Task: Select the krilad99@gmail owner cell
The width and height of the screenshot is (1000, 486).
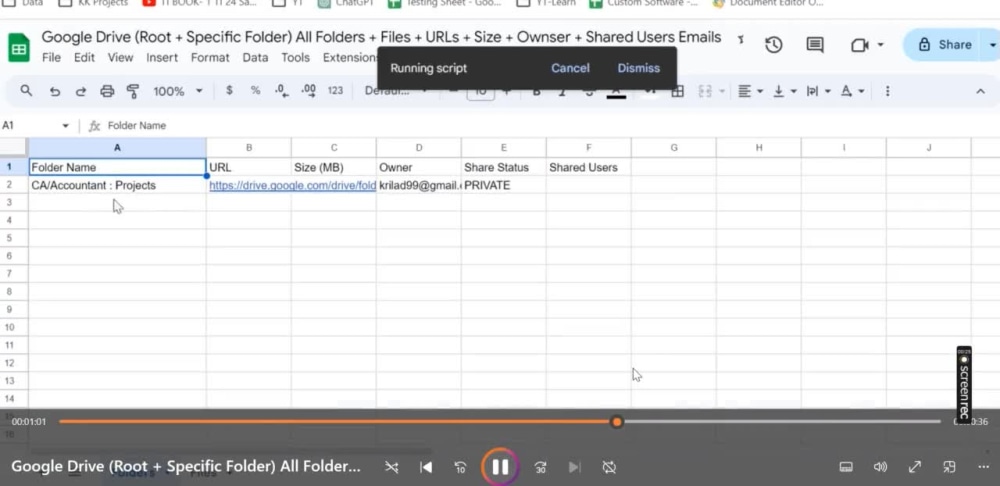Action: (x=418, y=186)
